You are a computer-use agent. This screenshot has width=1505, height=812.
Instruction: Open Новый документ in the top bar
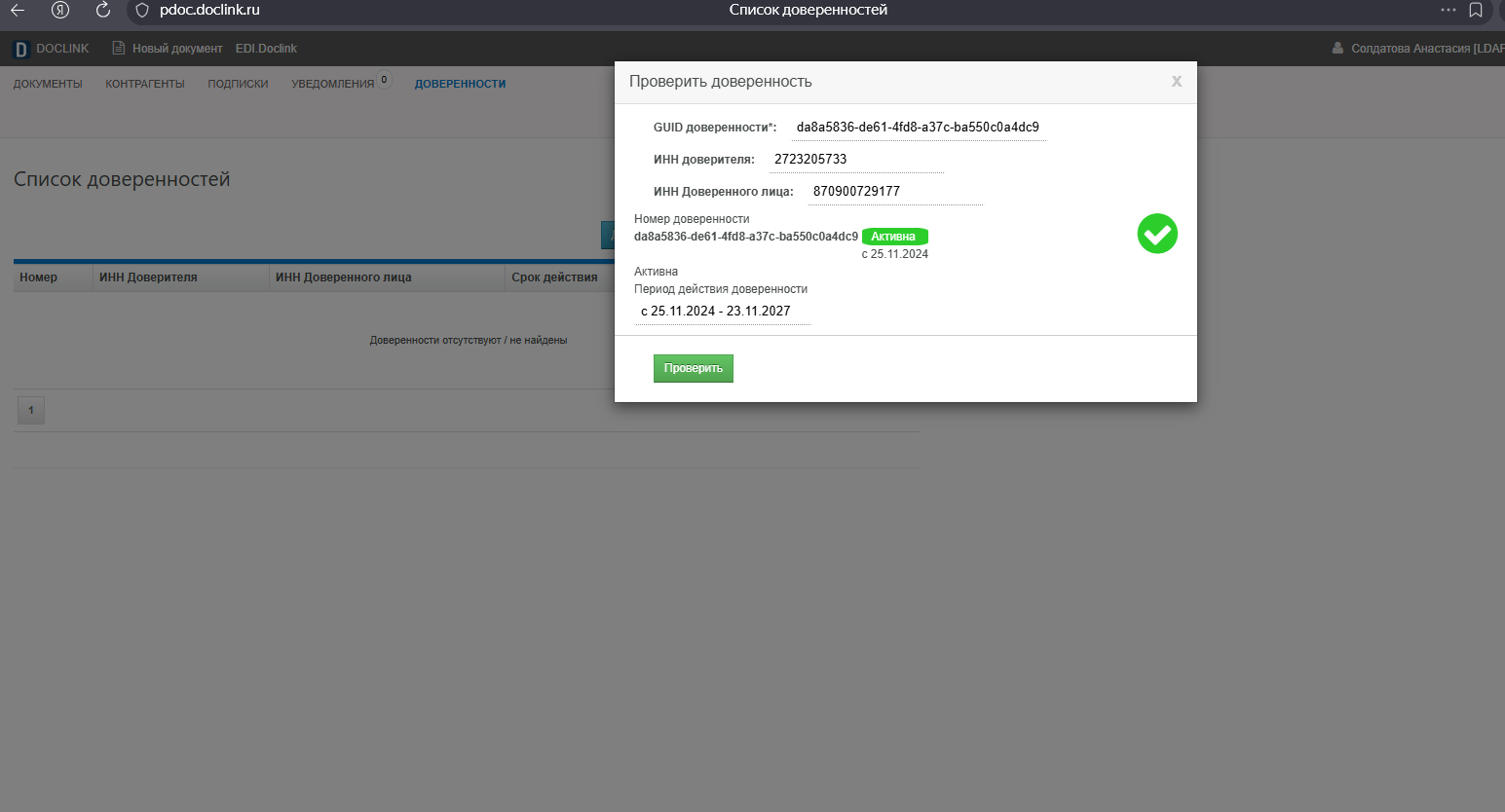point(177,49)
